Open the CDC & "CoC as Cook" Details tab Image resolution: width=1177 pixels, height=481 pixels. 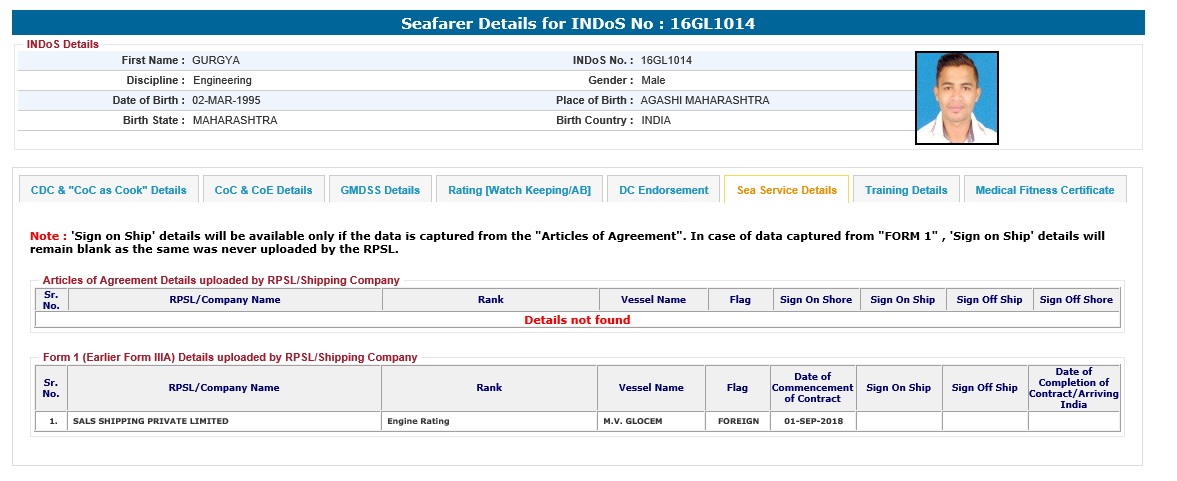pos(108,190)
